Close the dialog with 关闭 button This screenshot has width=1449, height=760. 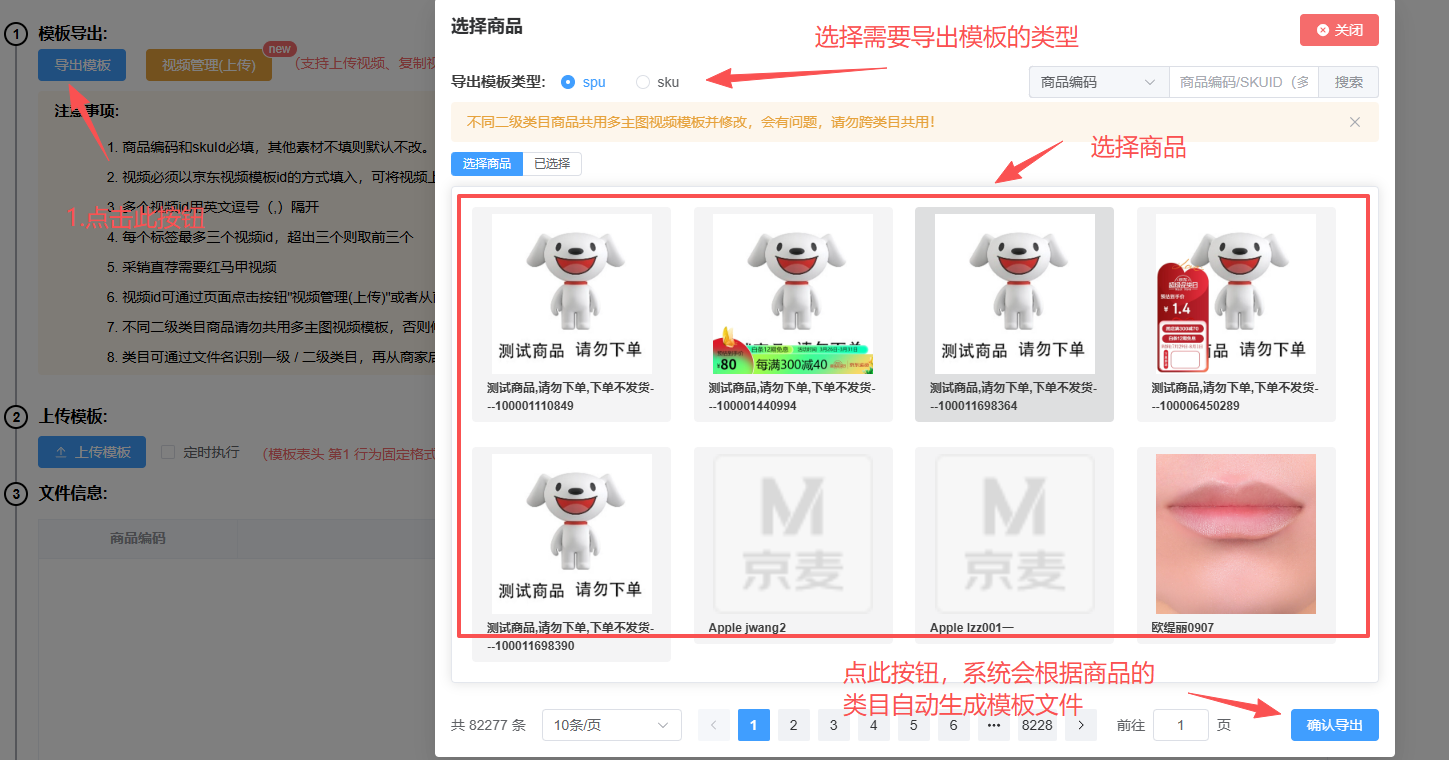(1339, 30)
